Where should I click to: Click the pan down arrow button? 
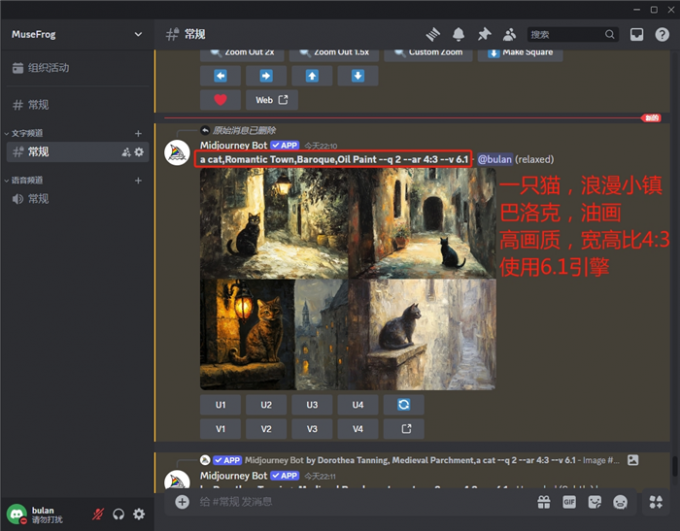[358, 76]
